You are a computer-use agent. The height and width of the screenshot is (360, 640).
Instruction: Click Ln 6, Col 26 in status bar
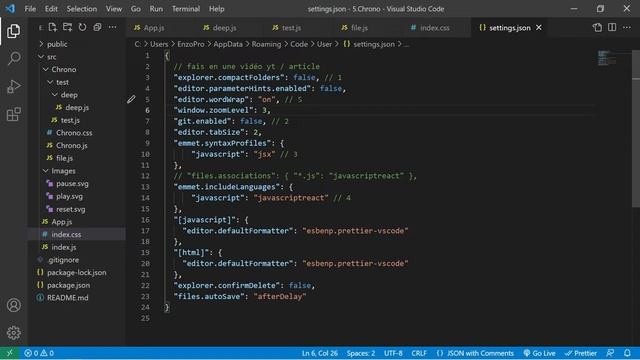[x=320, y=353]
